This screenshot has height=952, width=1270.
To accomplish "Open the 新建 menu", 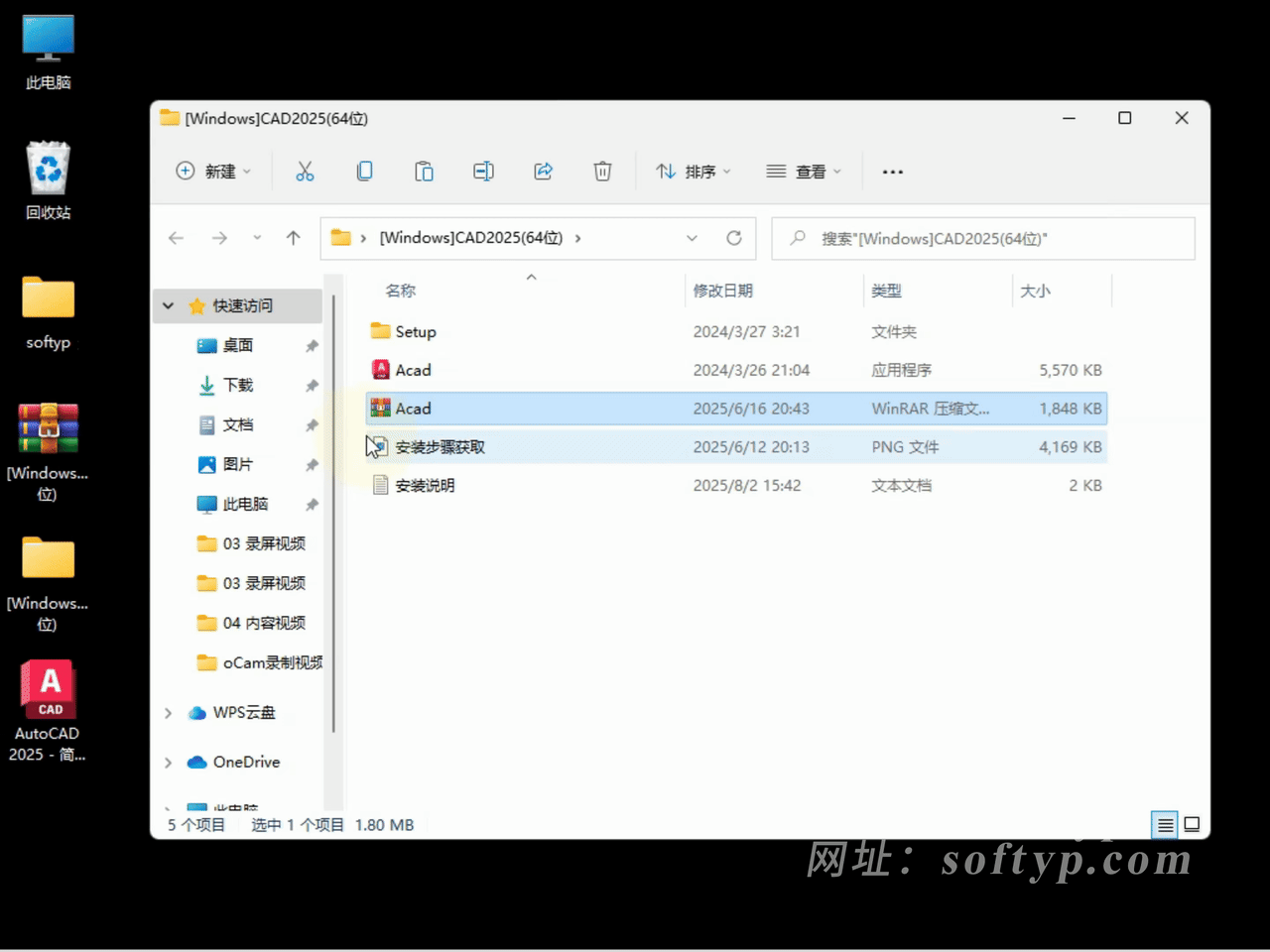I will coord(212,171).
